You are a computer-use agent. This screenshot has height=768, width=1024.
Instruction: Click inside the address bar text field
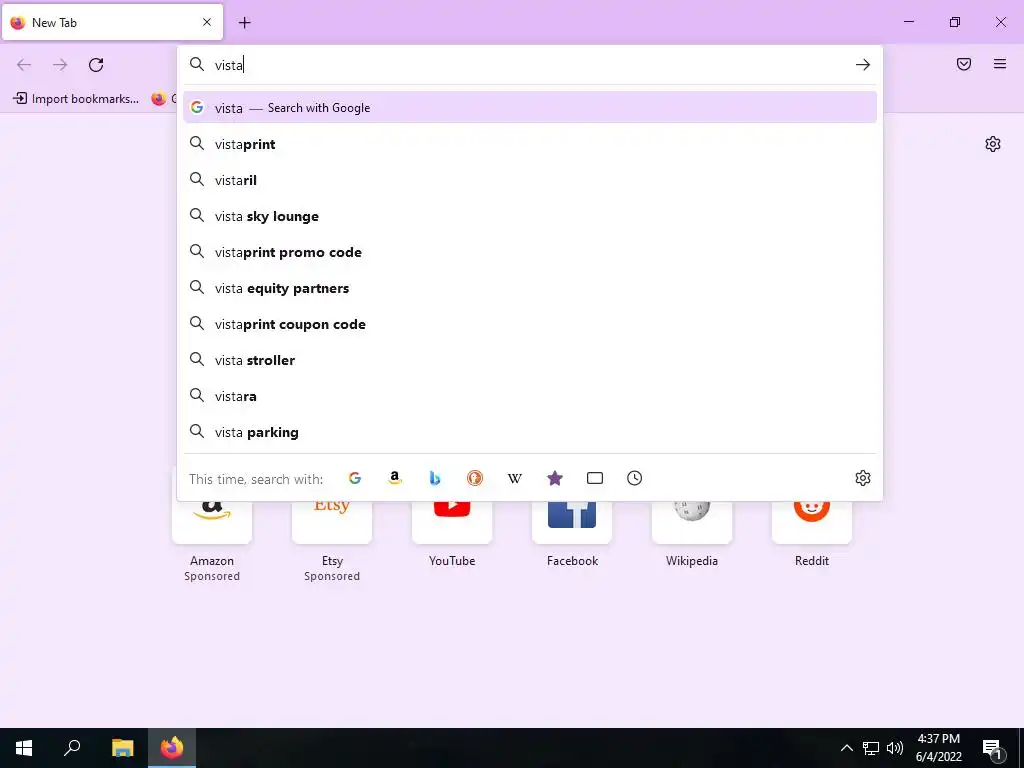tap(529, 65)
